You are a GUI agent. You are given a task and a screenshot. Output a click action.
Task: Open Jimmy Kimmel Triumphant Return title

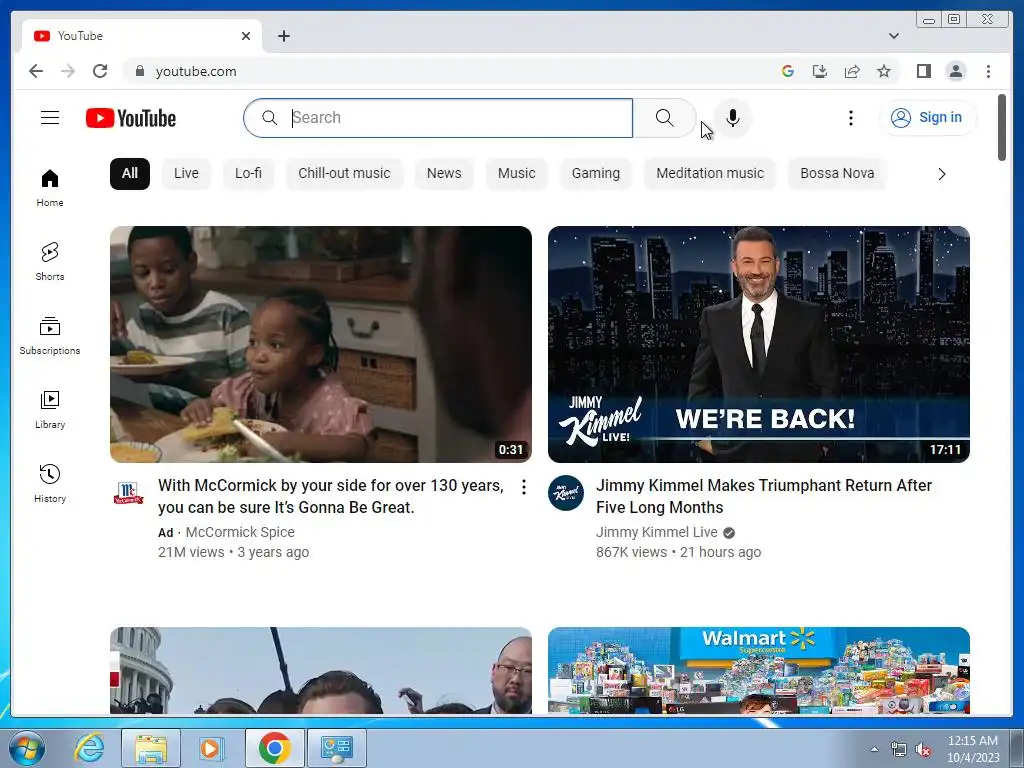[x=763, y=496]
